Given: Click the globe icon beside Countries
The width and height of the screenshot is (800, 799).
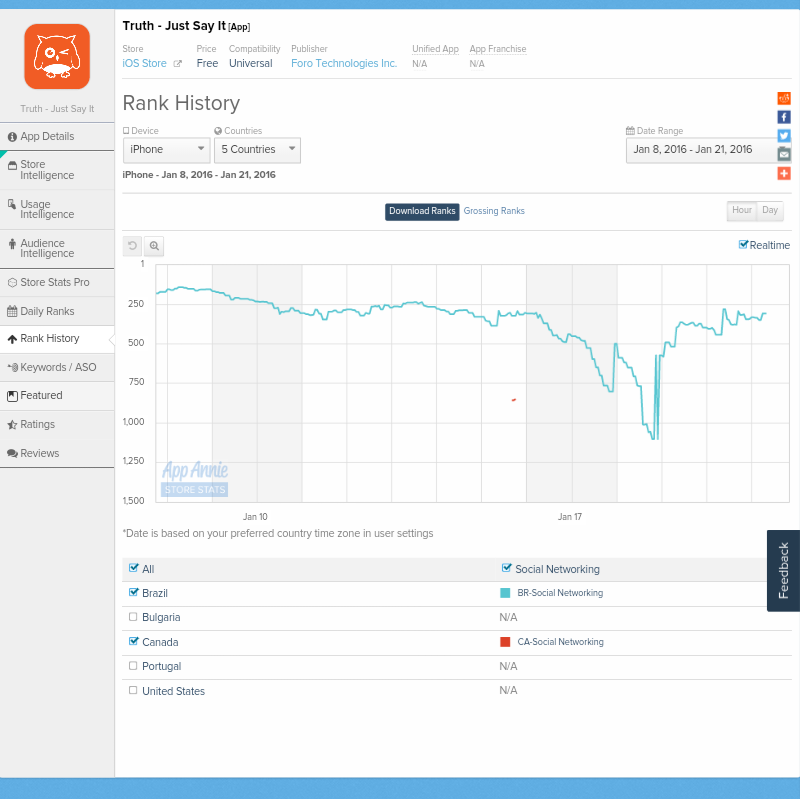Looking at the screenshot, I should click(x=218, y=131).
